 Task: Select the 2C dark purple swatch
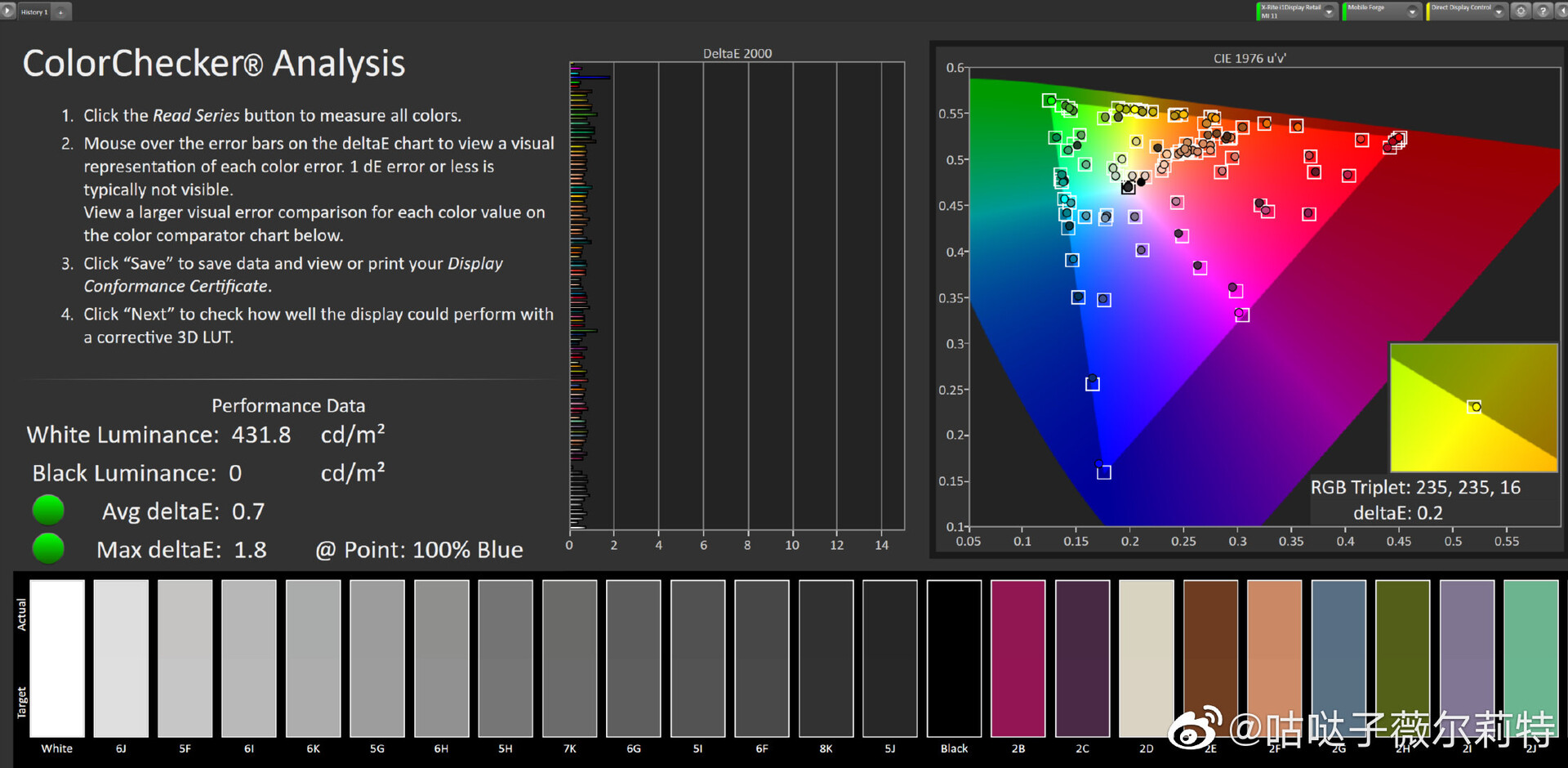click(x=1083, y=659)
